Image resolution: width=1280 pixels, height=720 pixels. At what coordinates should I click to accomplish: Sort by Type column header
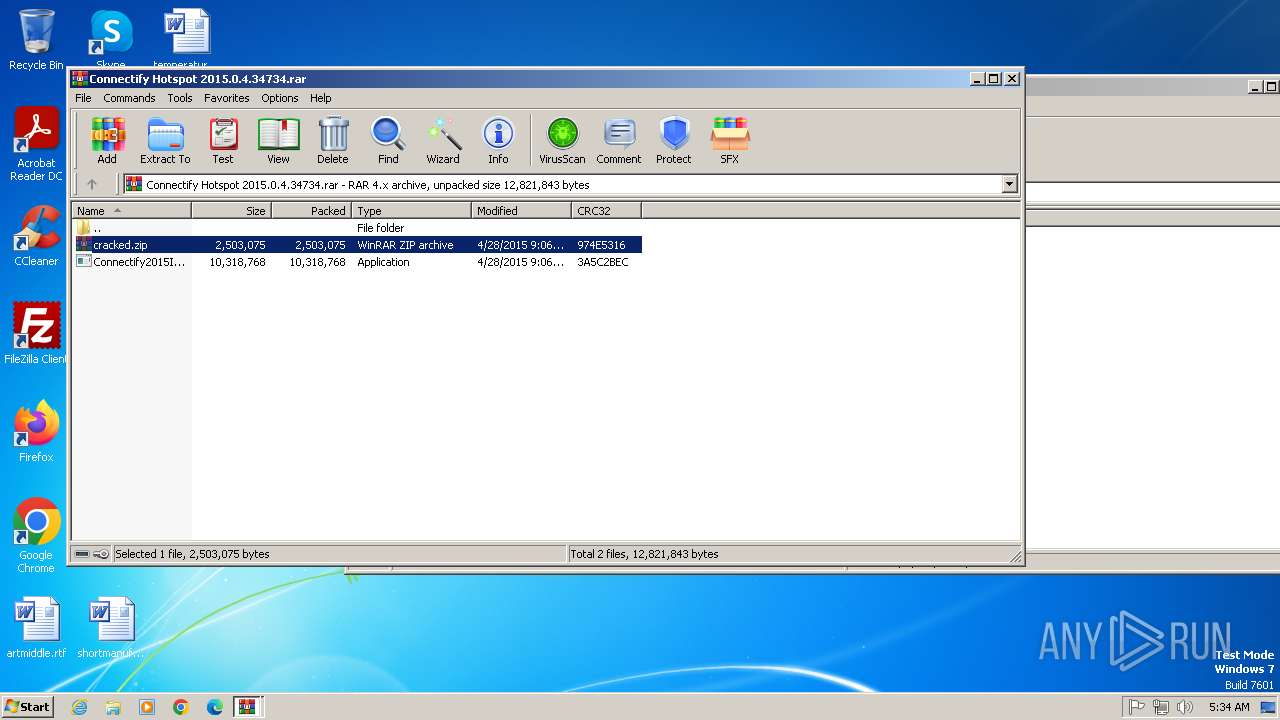tap(411, 211)
